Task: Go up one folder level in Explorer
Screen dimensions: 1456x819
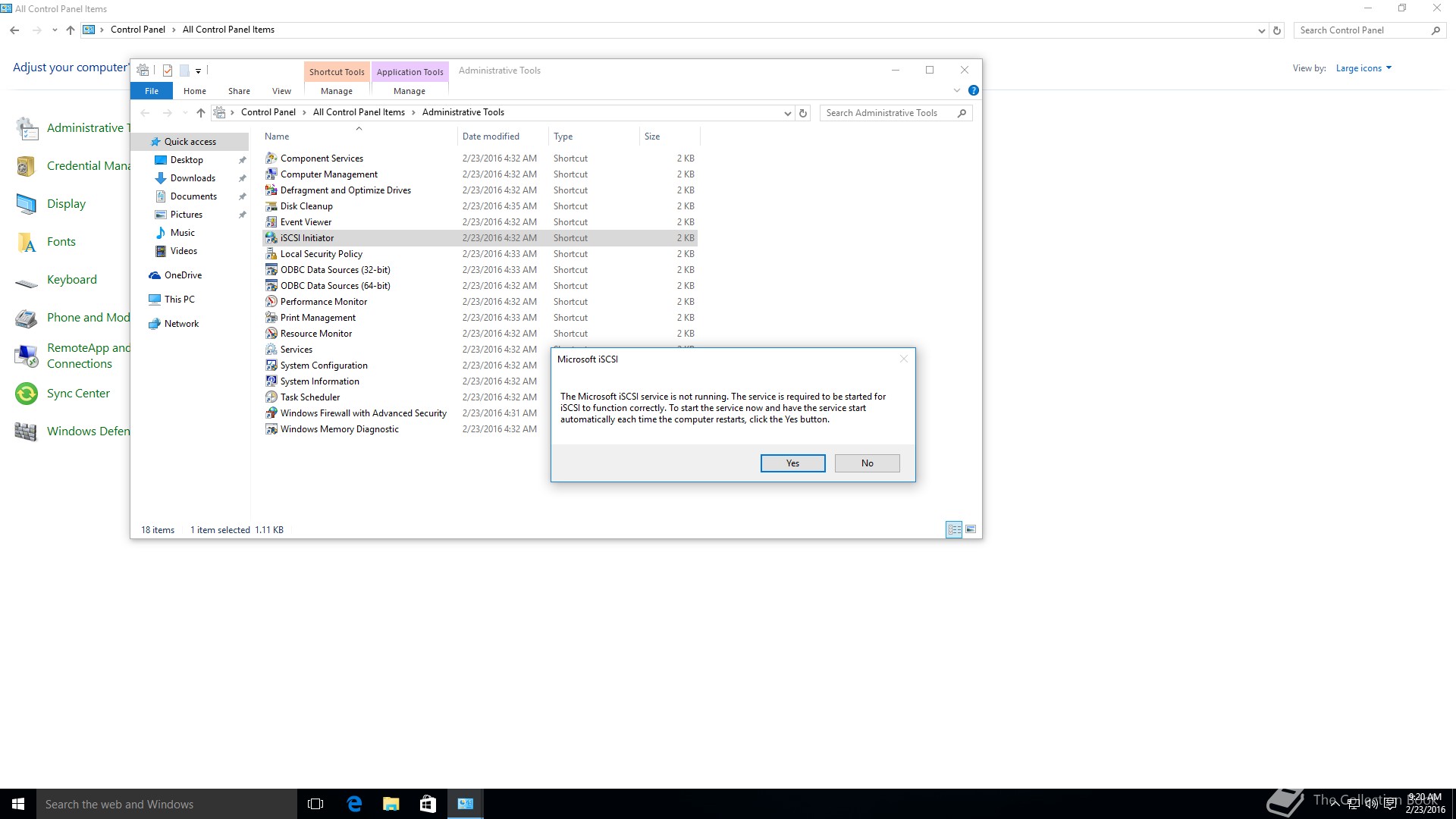Action: [200, 113]
